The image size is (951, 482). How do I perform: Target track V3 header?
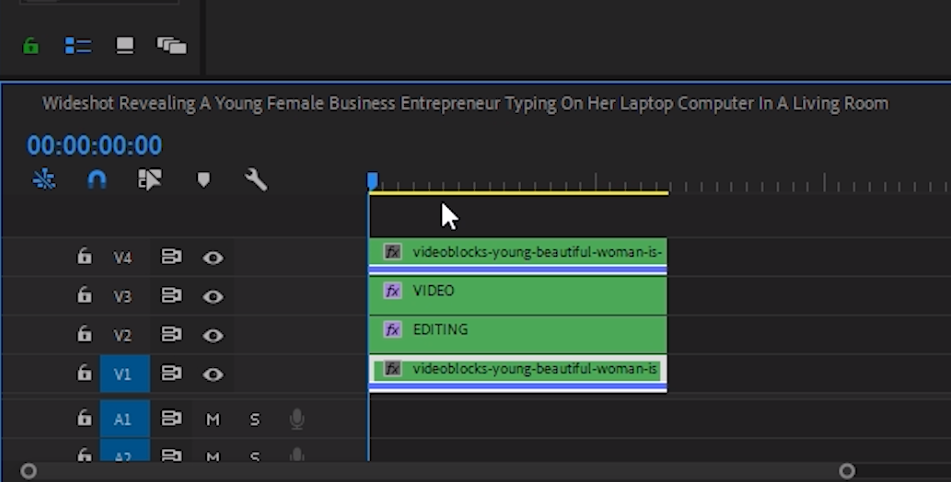pyautogui.click(x=123, y=296)
